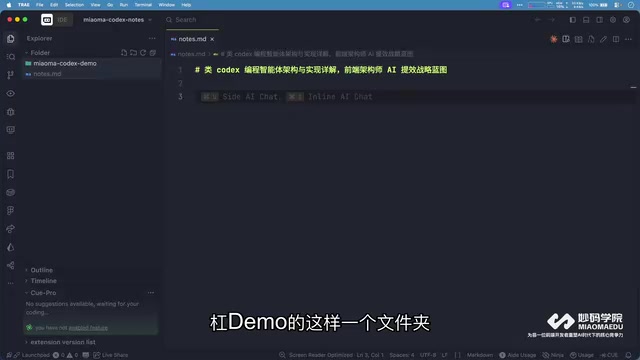Open the Source Control view
The width and height of the screenshot is (640, 360).
coord(11,75)
